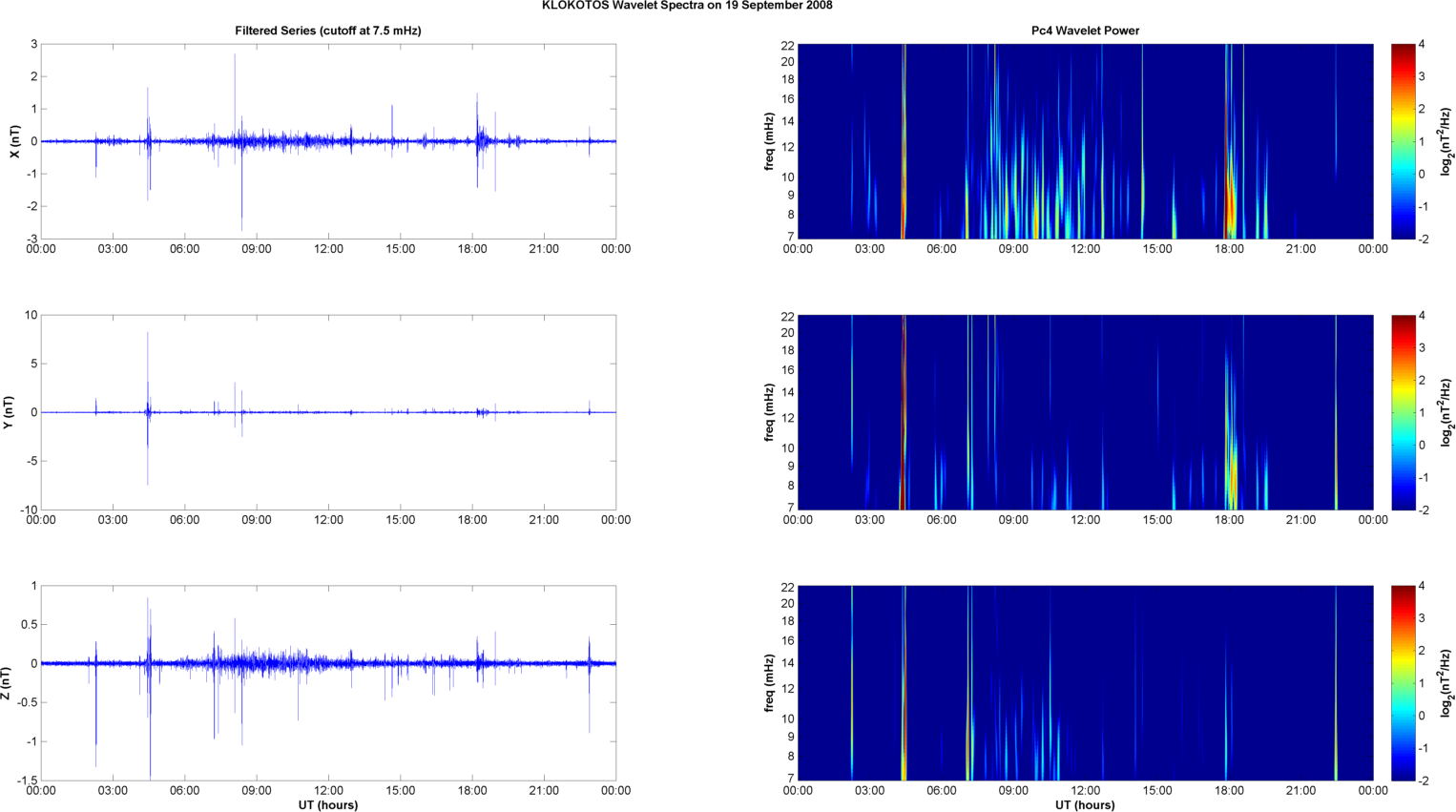Viewport: 1456px width, 812px height.
Task: Pick the bottom wavelet plot's colorbar
Action: click(1403, 683)
